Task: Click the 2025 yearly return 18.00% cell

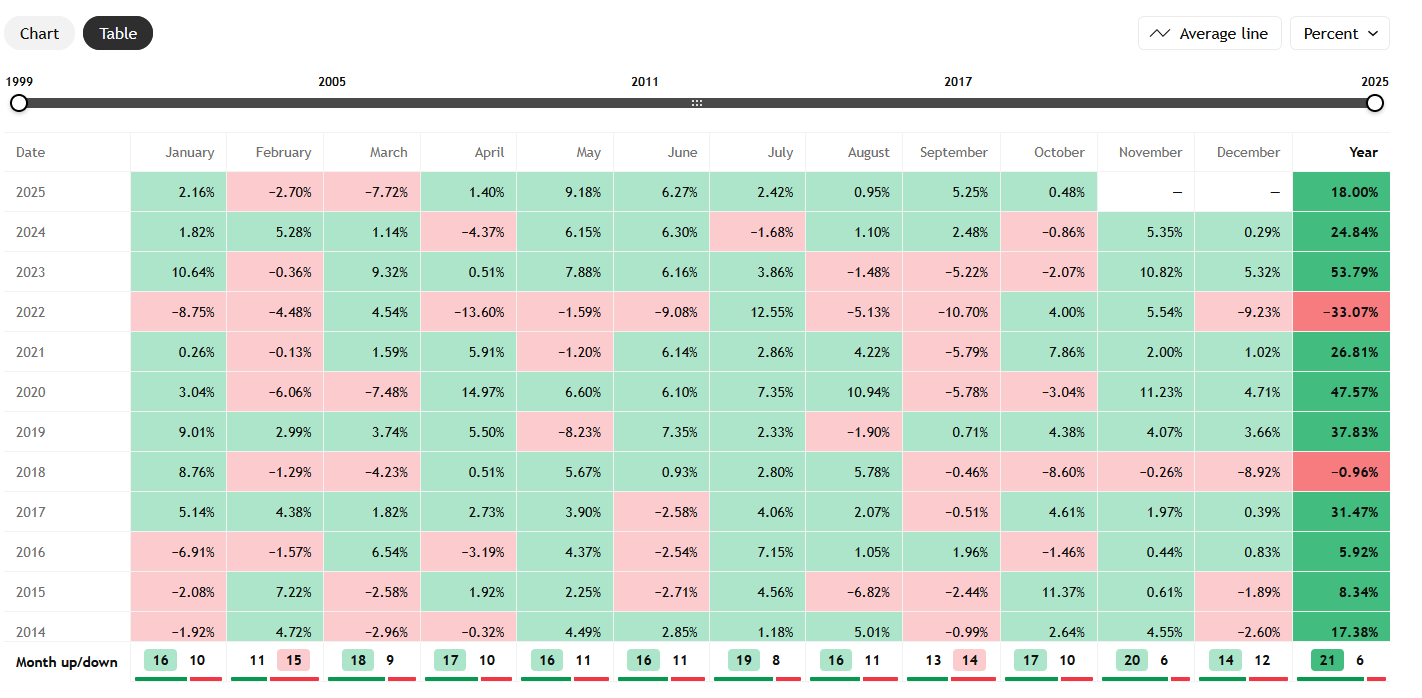Action: coord(1341,192)
